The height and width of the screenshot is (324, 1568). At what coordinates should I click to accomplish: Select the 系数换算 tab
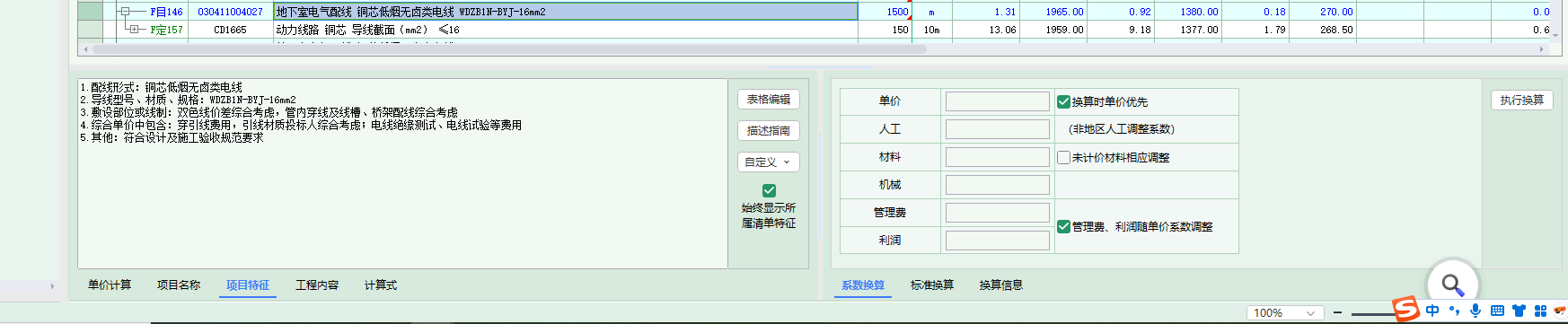coord(863,285)
